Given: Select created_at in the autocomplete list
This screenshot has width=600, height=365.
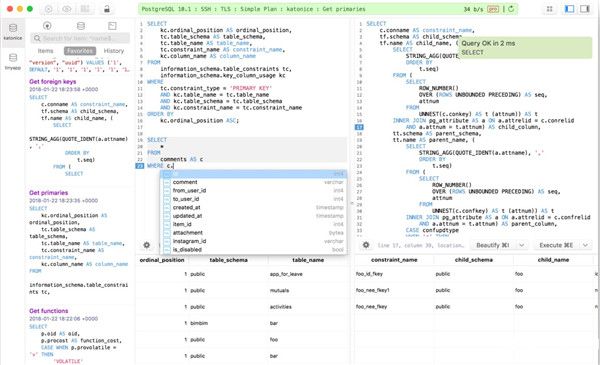Looking at the screenshot, I should (254, 207).
